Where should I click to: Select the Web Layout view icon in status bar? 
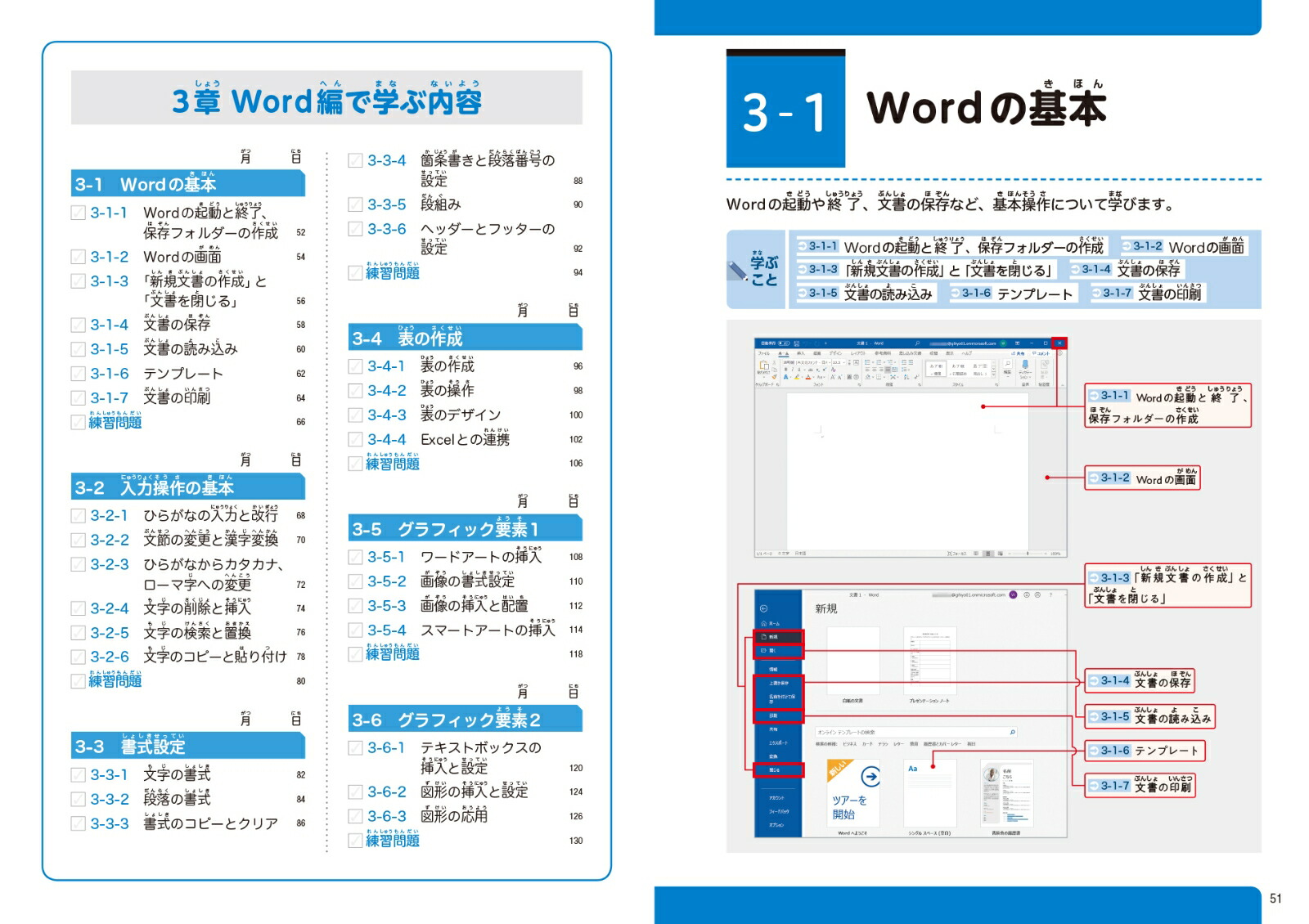click(1001, 554)
